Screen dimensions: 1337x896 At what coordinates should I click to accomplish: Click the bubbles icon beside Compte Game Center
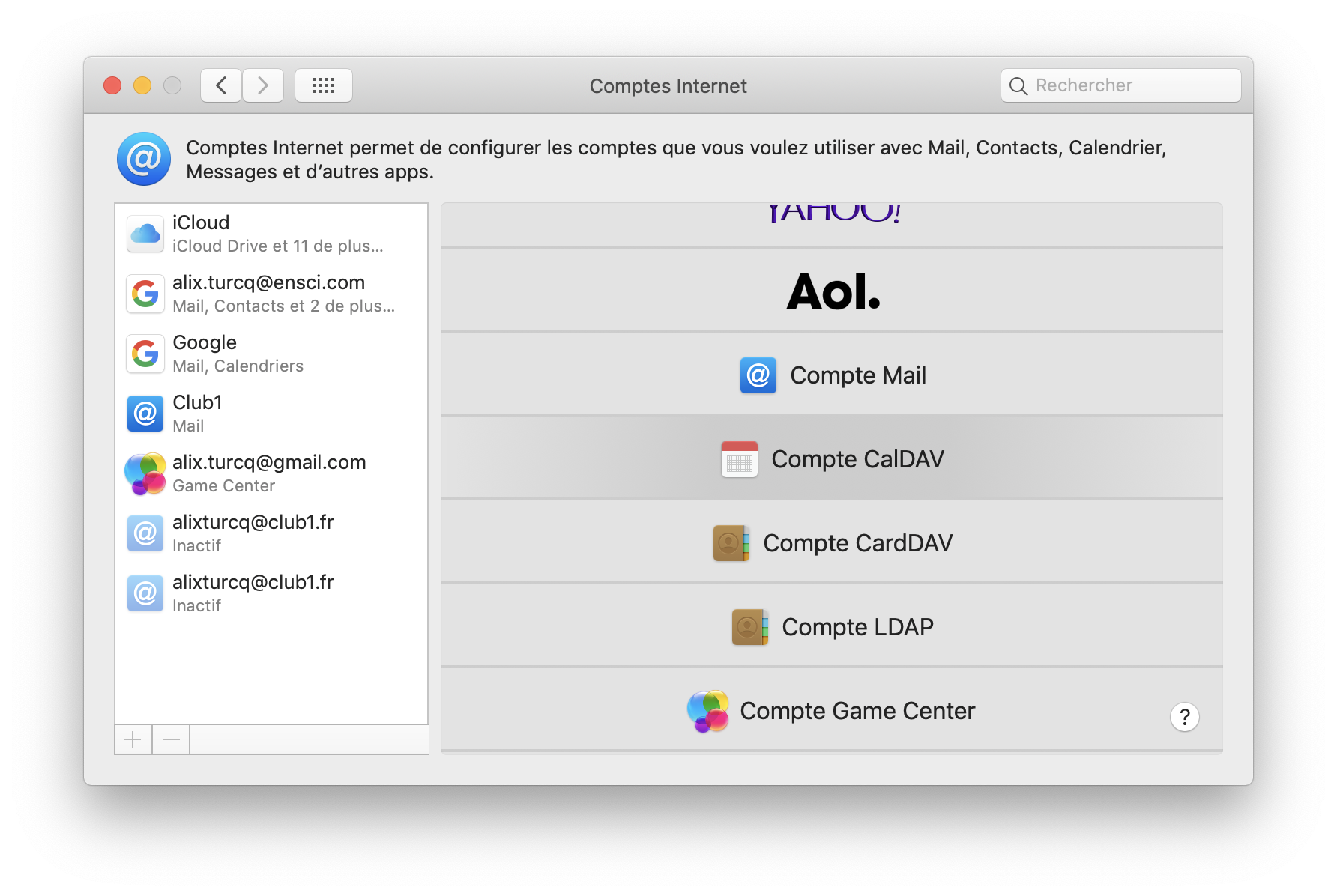pyautogui.click(x=708, y=711)
